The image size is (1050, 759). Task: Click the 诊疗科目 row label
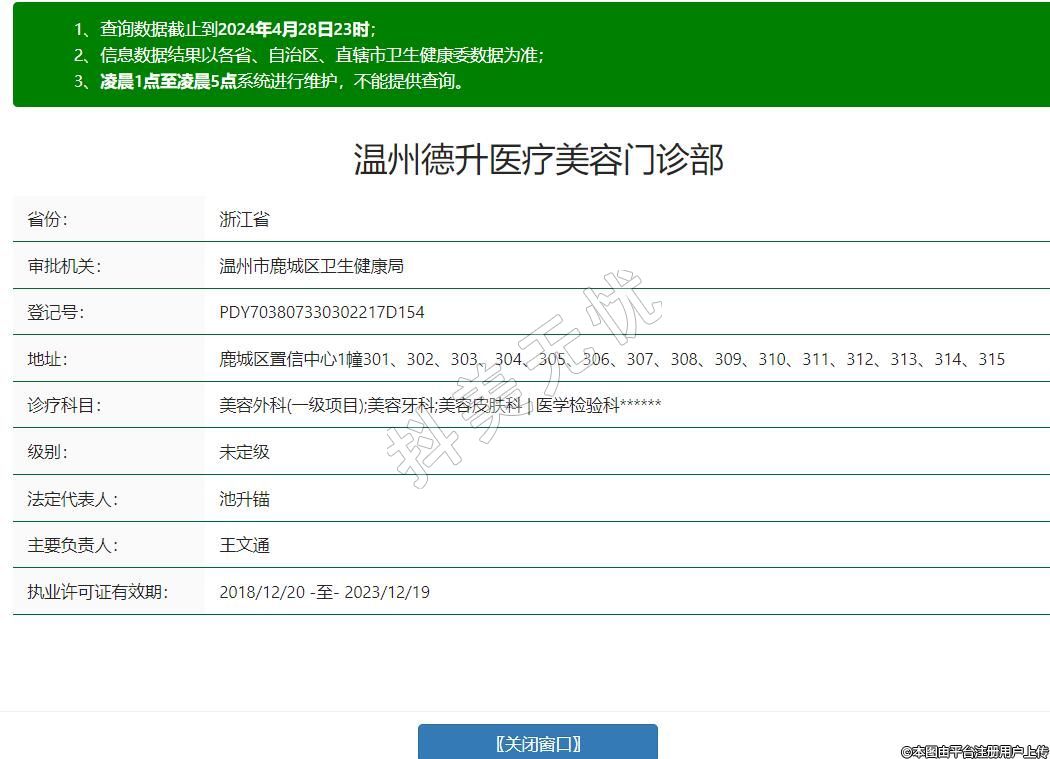pyautogui.click(x=64, y=405)
